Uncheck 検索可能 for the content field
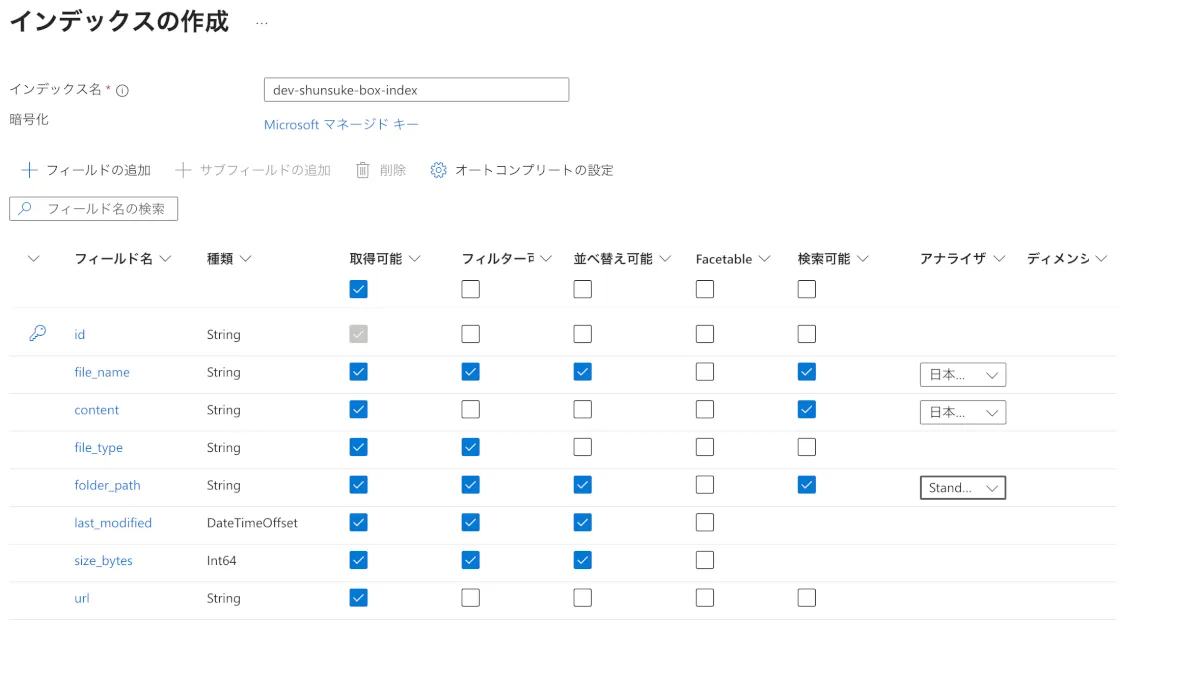The width and height of the screenshot is (1200, 674). (807, 409)
